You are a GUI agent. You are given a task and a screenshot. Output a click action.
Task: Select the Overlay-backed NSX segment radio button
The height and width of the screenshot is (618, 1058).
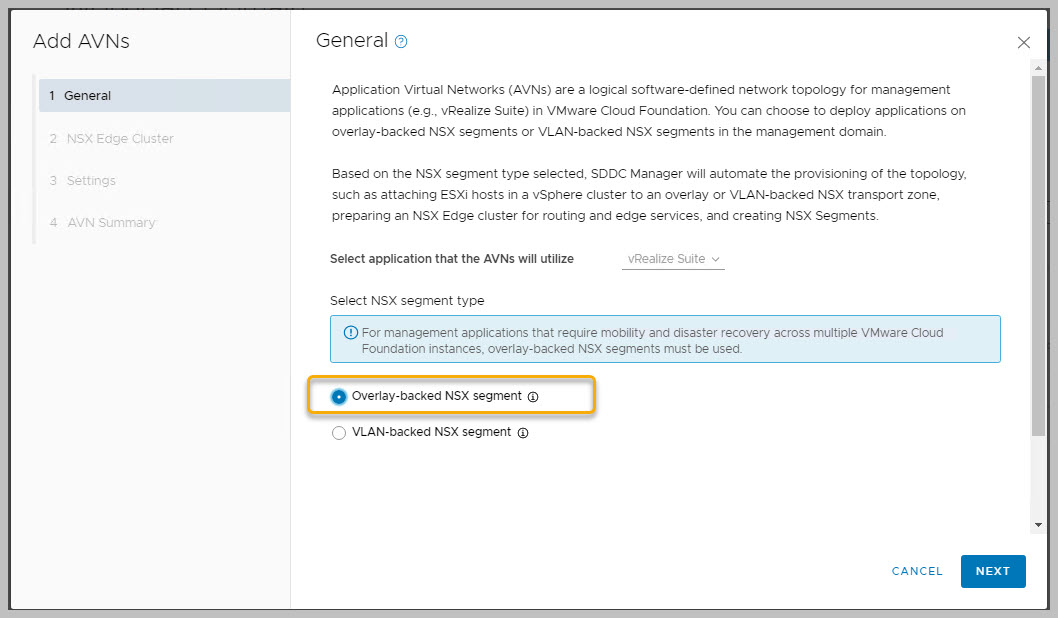point(339,396)
